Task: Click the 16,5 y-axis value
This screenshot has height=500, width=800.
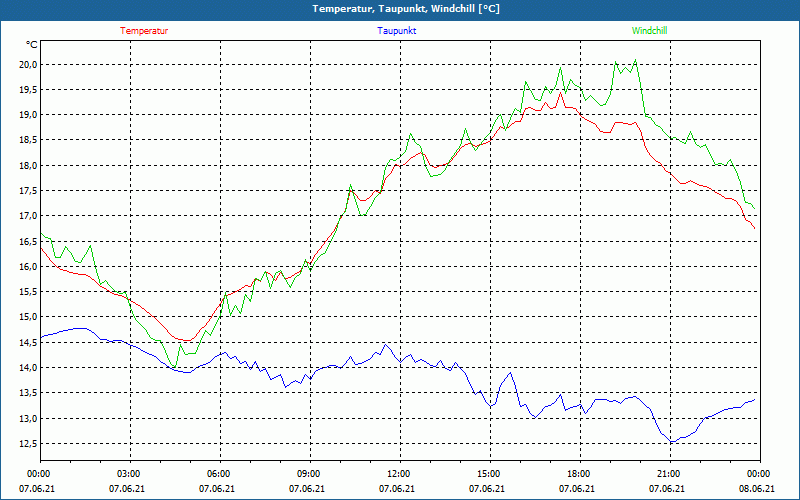Action: coord(29,241)
